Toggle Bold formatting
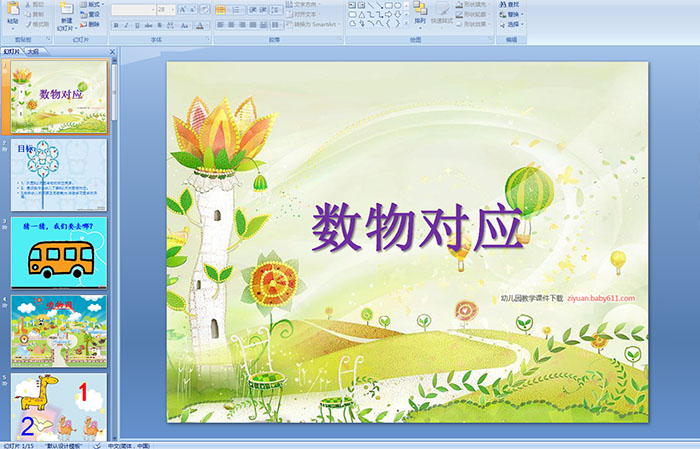This screenshot has height=449, width=700. pos(116,25)
